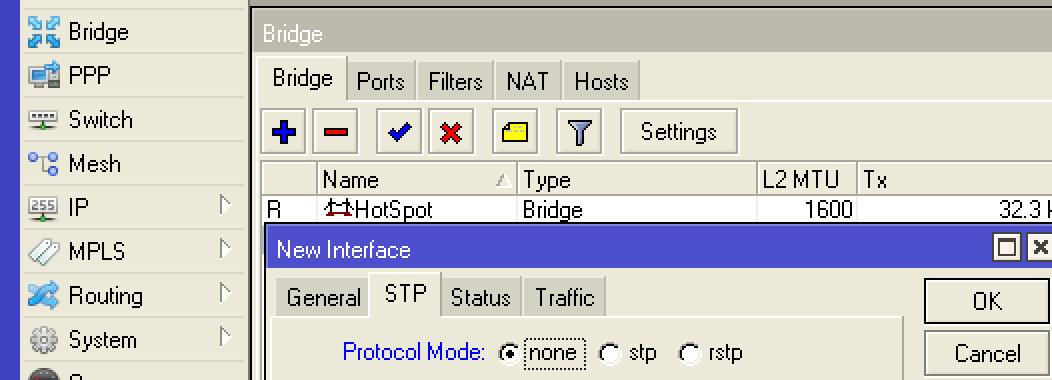This screenshot has width=1052, height=380.
Task: Sort by Name column header
Action: (x=417, y=179)
